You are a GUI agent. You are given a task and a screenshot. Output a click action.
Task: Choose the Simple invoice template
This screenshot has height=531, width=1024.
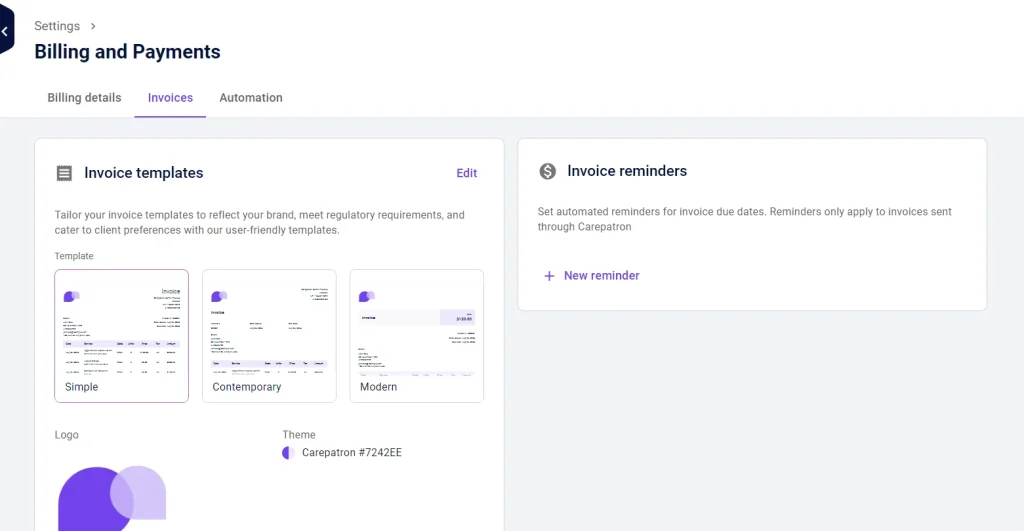121,336
